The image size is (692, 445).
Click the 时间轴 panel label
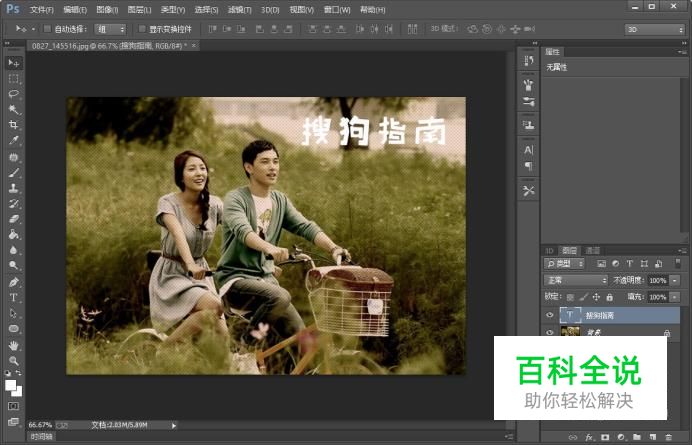[x=42, y=437]
